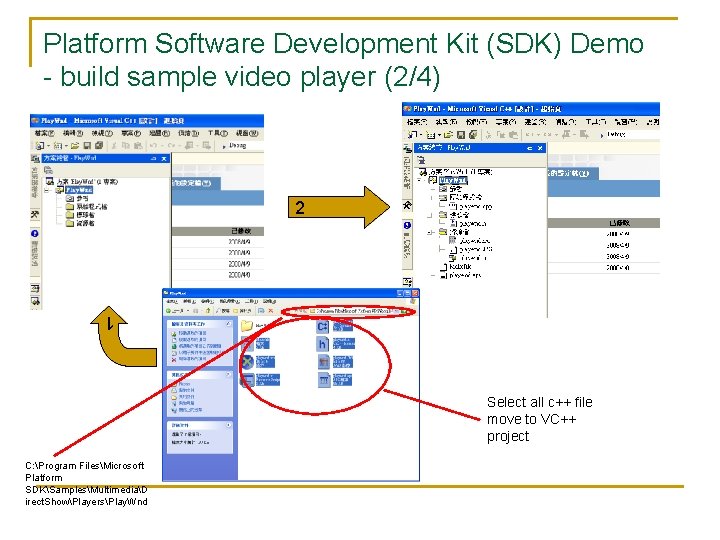Open the Server Explorer side icon in the left window
This screenshot has width=720, height=540.
tap(35, 159)
